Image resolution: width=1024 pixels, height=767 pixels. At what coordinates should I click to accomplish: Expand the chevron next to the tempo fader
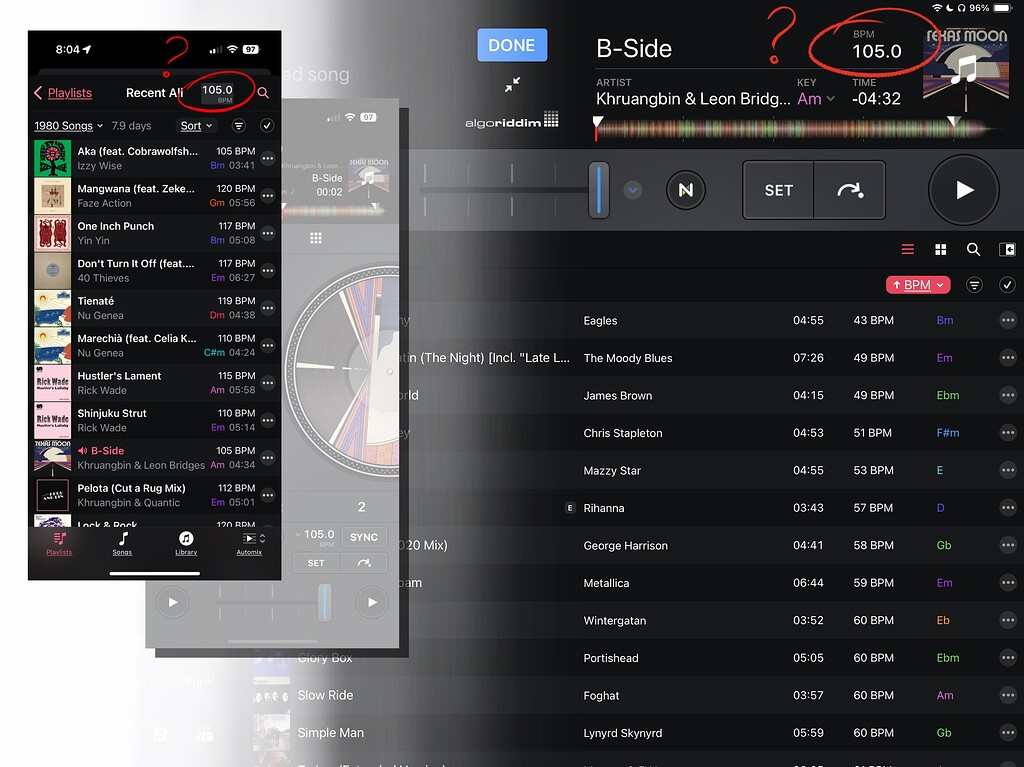point(632,190)
